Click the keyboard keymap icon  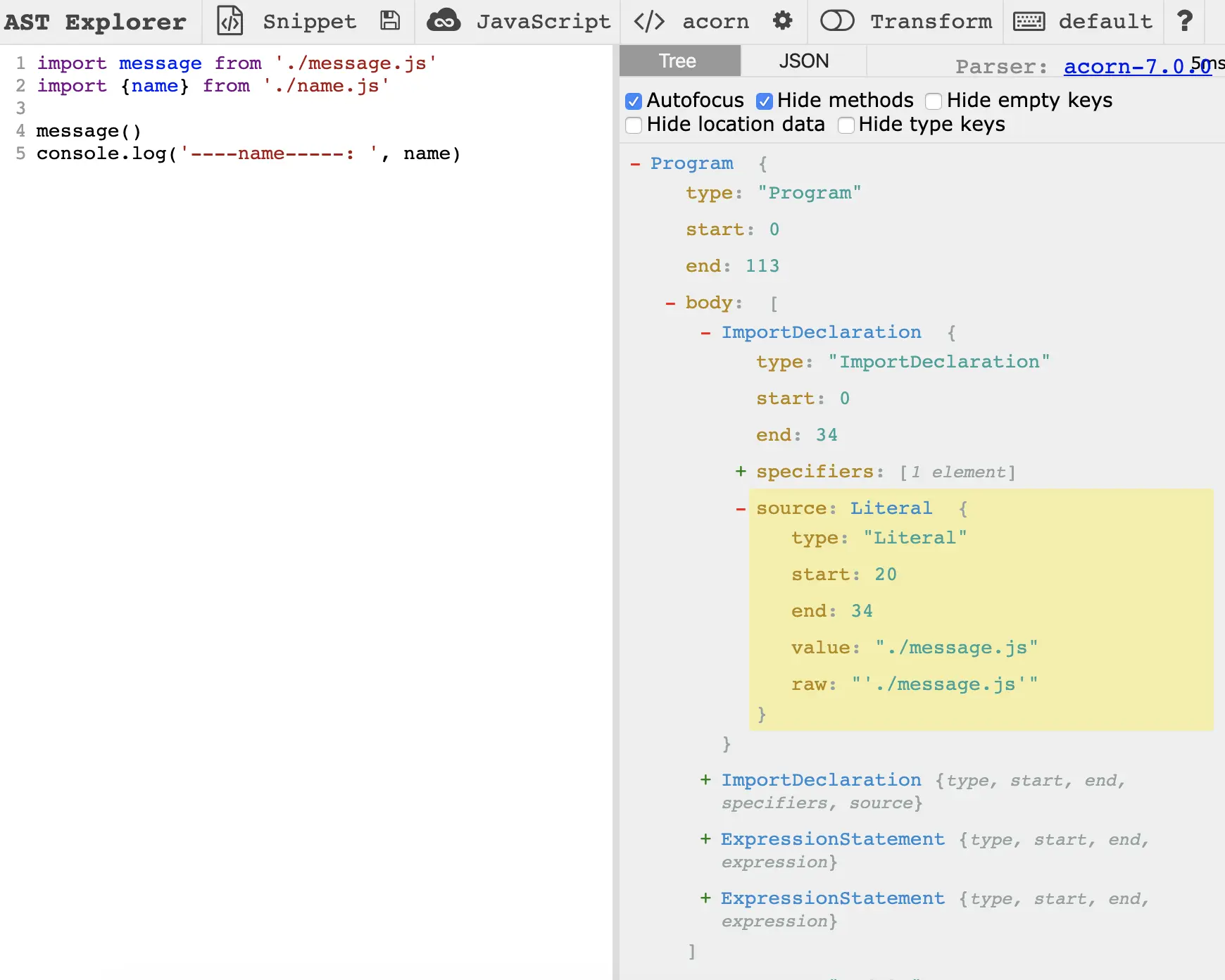[1029, 21]
